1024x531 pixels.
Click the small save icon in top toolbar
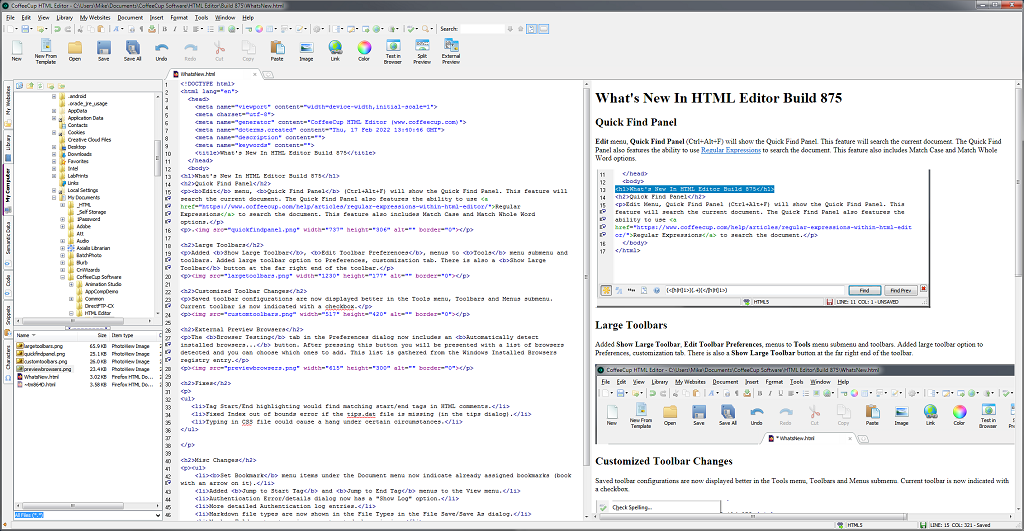pyautogui.click(x=25, y=29)
